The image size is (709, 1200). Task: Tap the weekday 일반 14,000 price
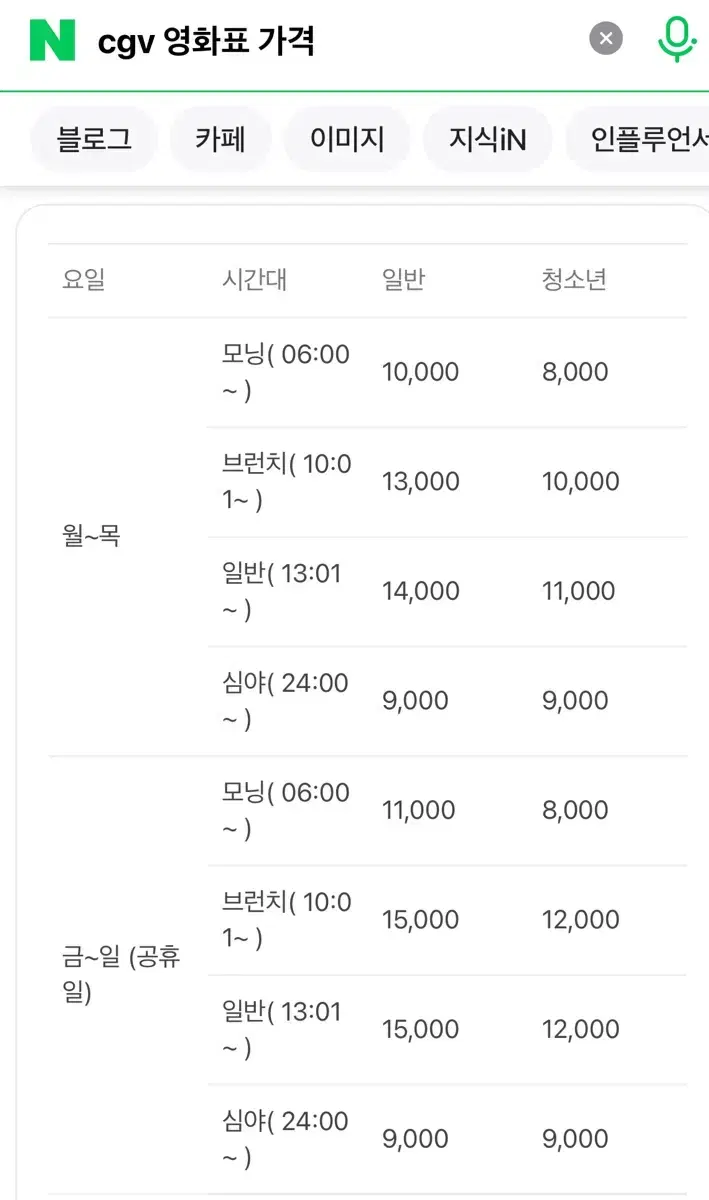(x=420, y=591)
